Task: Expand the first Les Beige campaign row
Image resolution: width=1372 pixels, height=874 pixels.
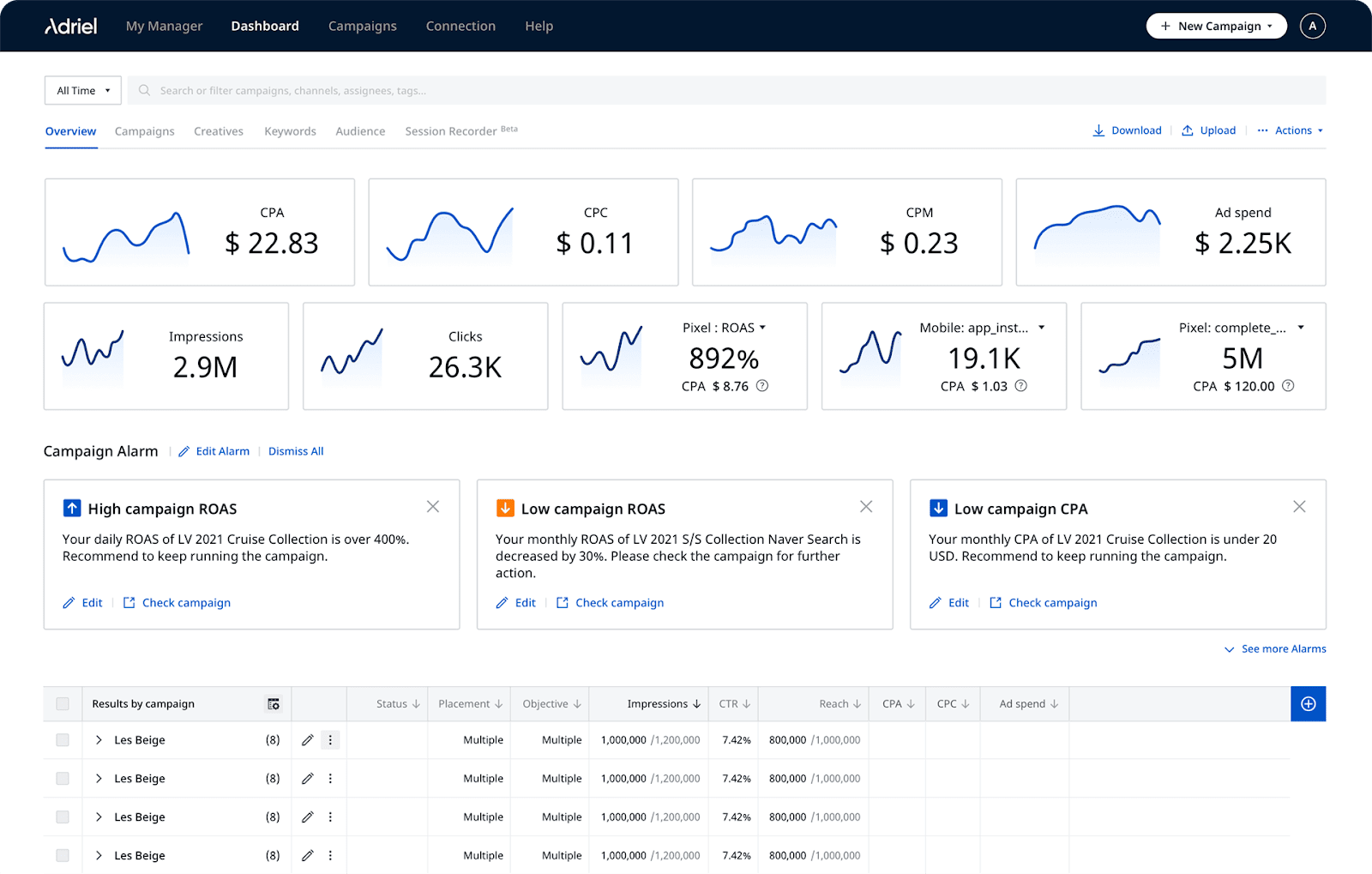Action: pyautogui.click(x=99, y=739)
